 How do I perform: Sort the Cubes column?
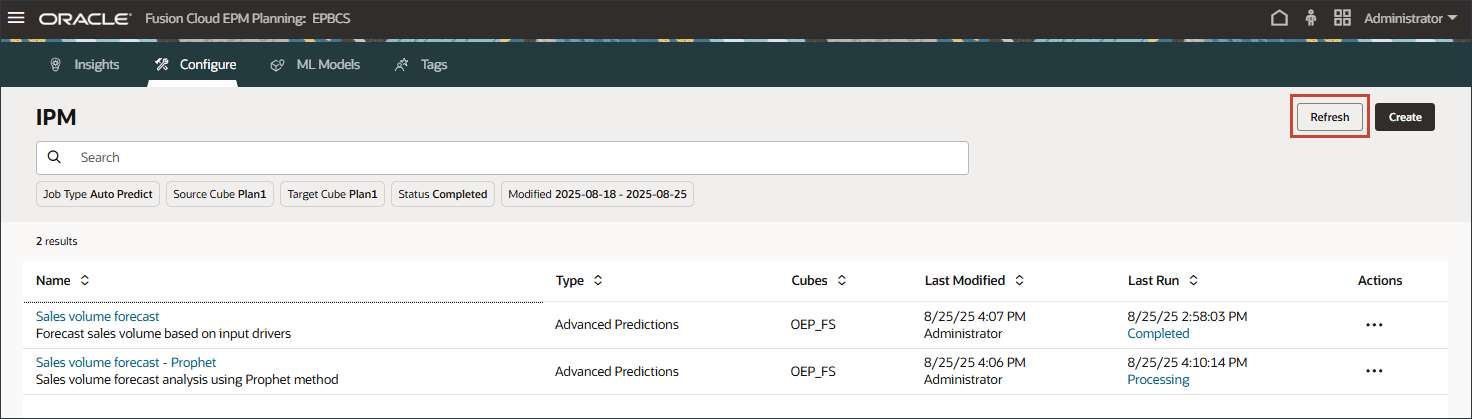(842, 281)
